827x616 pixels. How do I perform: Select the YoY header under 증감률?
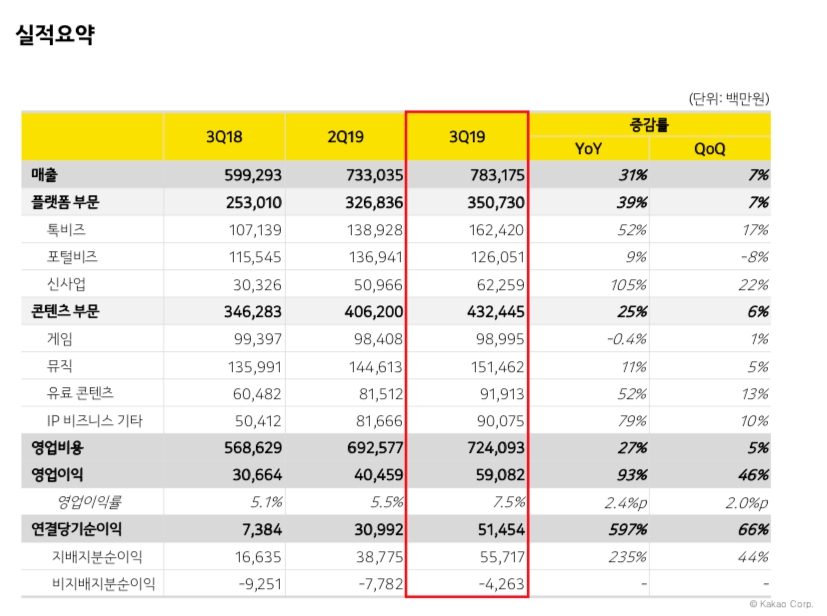[591, 148]
